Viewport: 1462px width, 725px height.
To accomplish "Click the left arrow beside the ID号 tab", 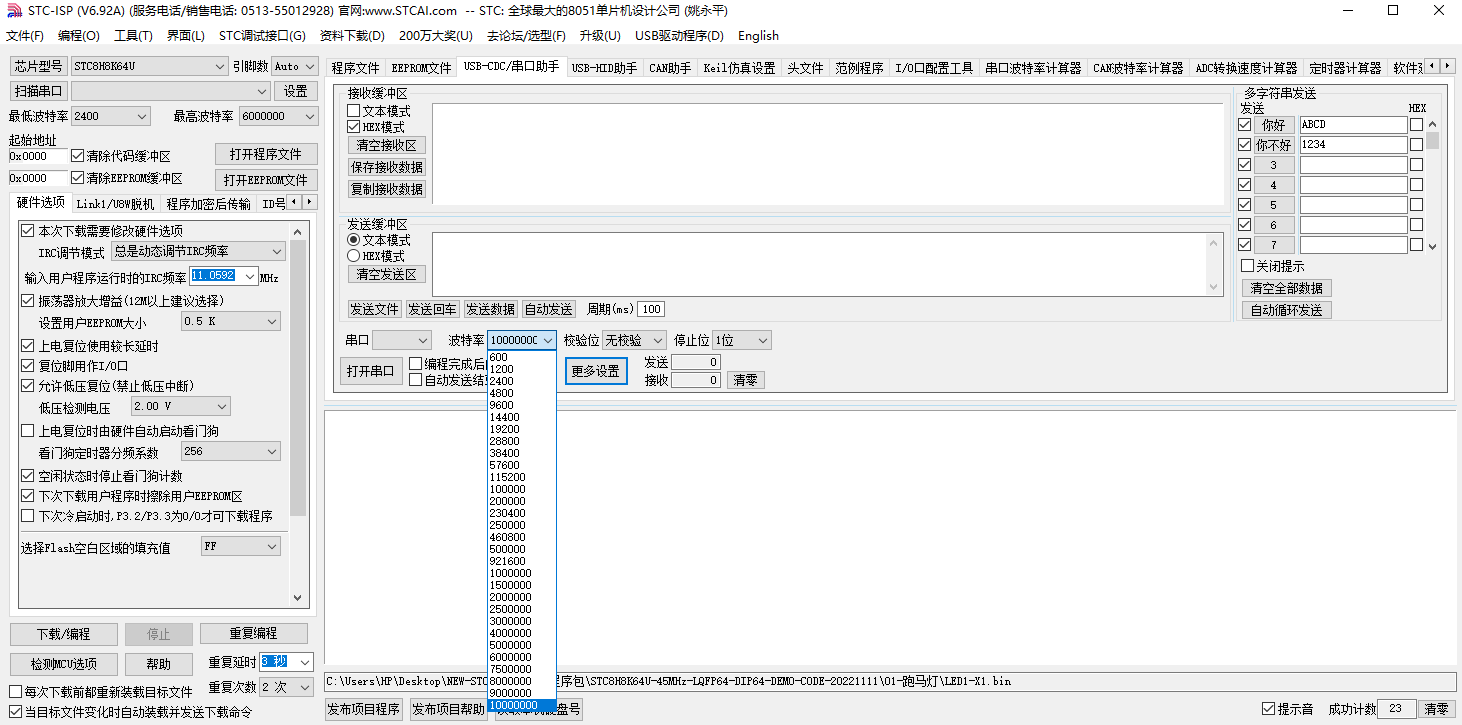I will (295, 203).
